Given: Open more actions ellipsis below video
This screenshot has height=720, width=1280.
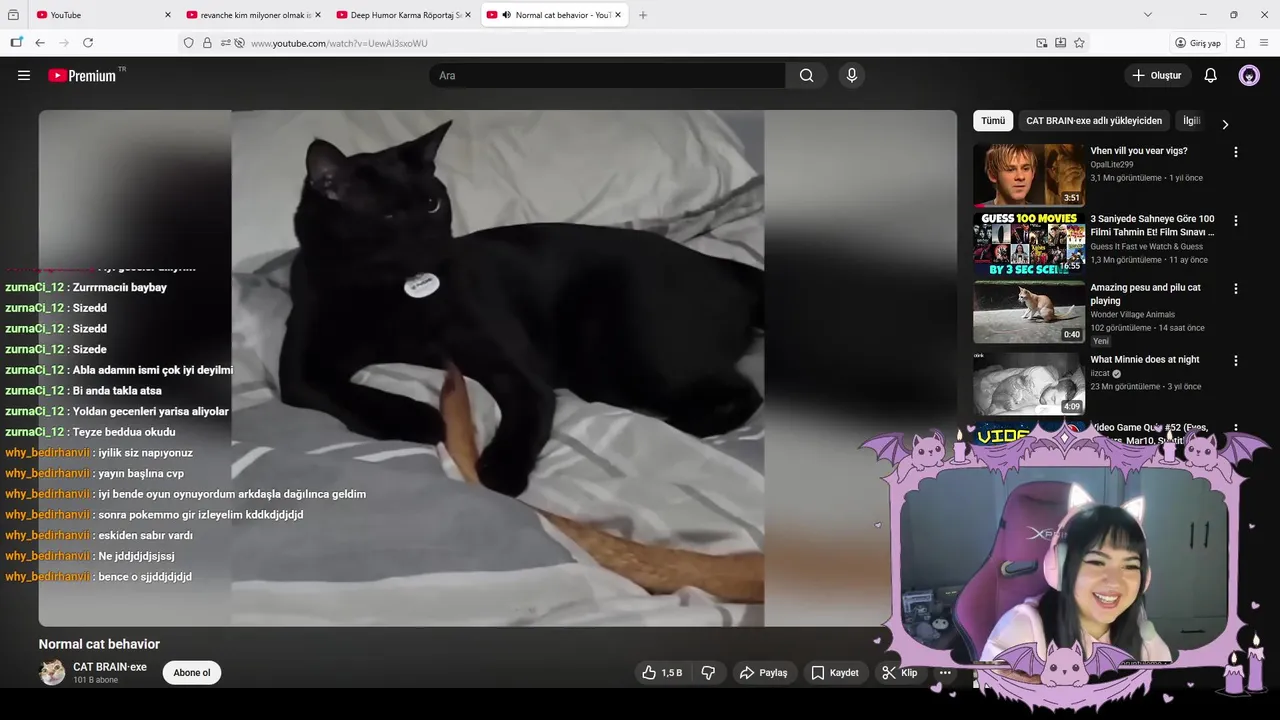Looking at the screenshot, I should (x=945, y=673).
